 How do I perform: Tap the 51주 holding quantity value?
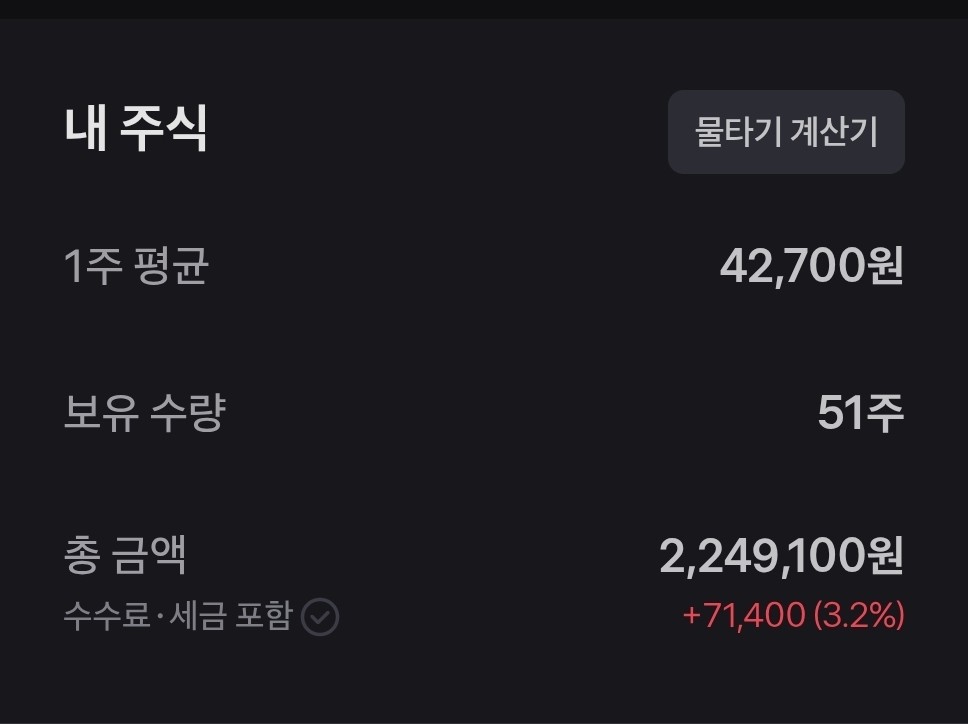coord(860,412)
